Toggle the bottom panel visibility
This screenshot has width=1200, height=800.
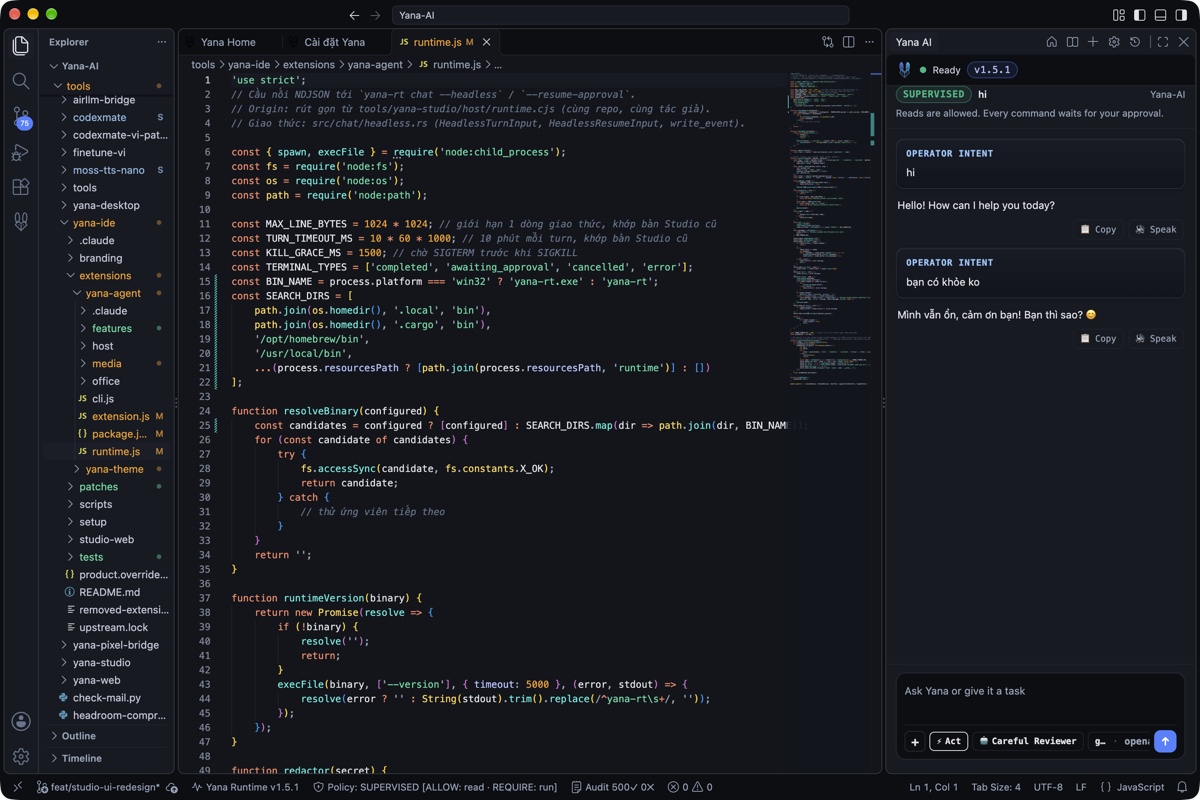(1160, 15)
